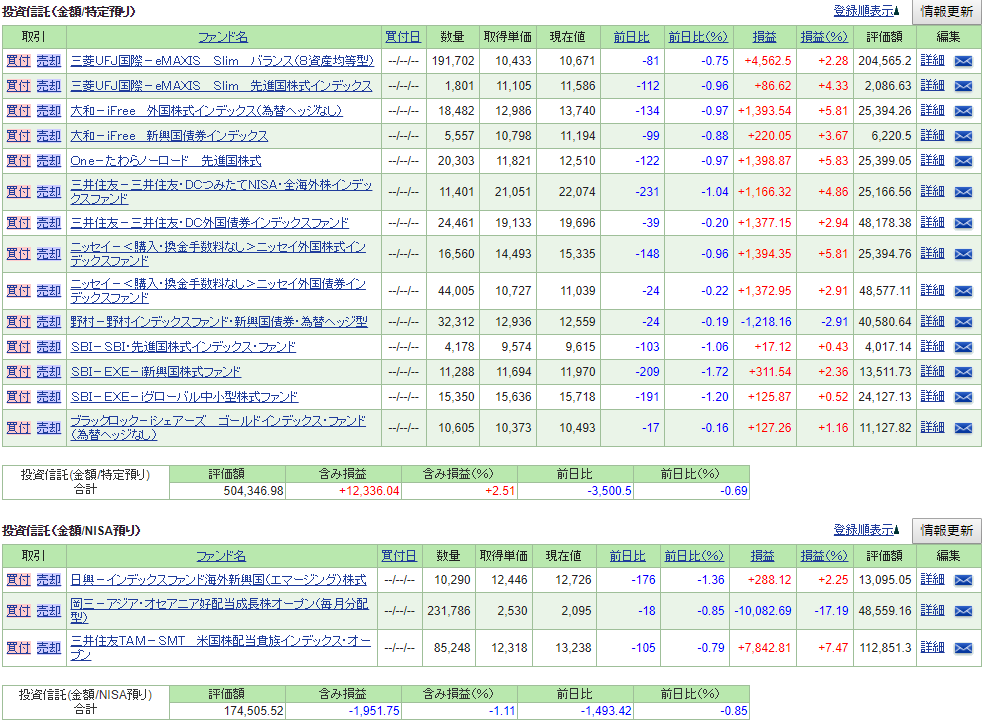Viewport: 985px width, 721px height.
Task: Click envelope icon for ニッセイ外国債券インデックス row
Action: point(963,291)
